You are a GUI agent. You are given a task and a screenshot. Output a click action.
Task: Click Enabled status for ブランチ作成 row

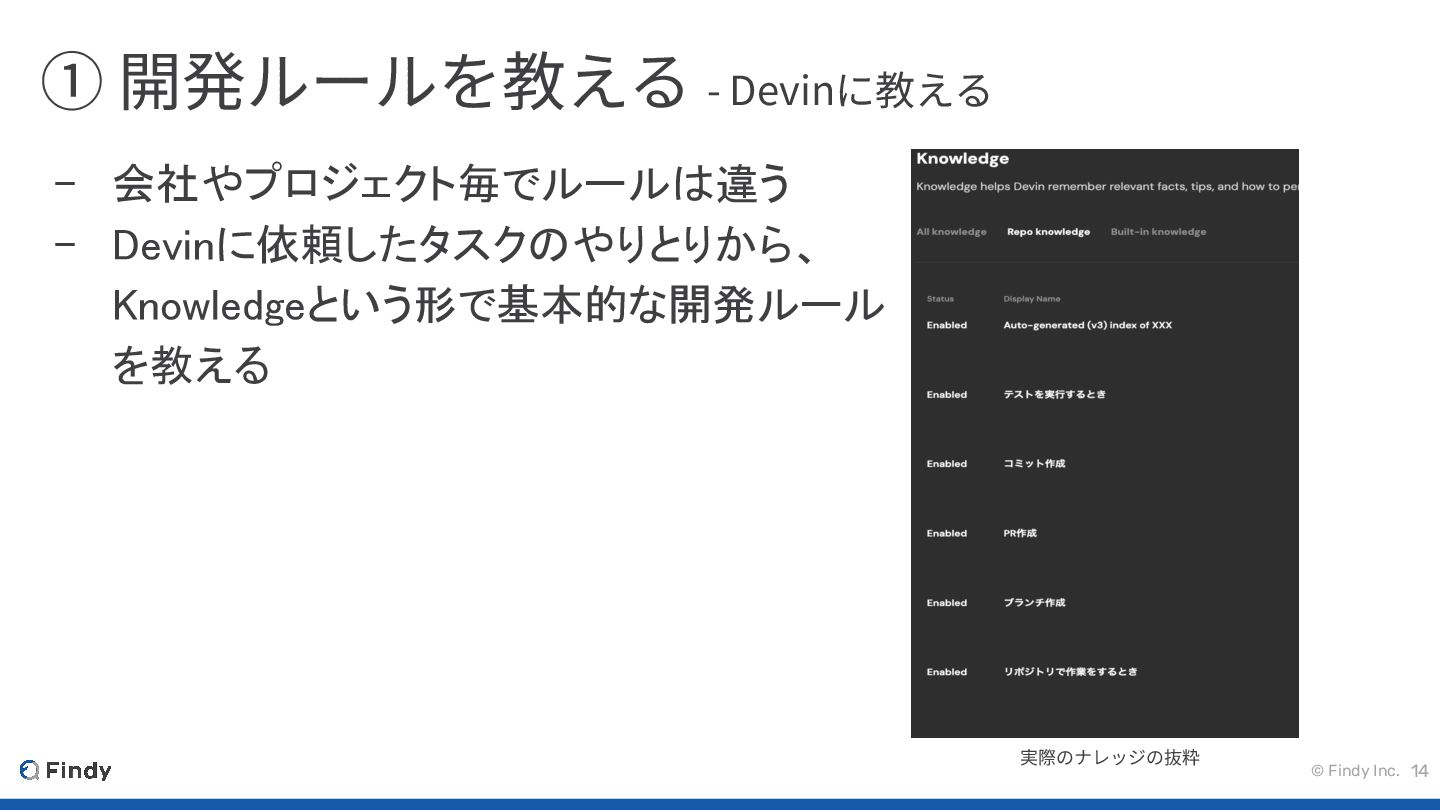point(946,603)
